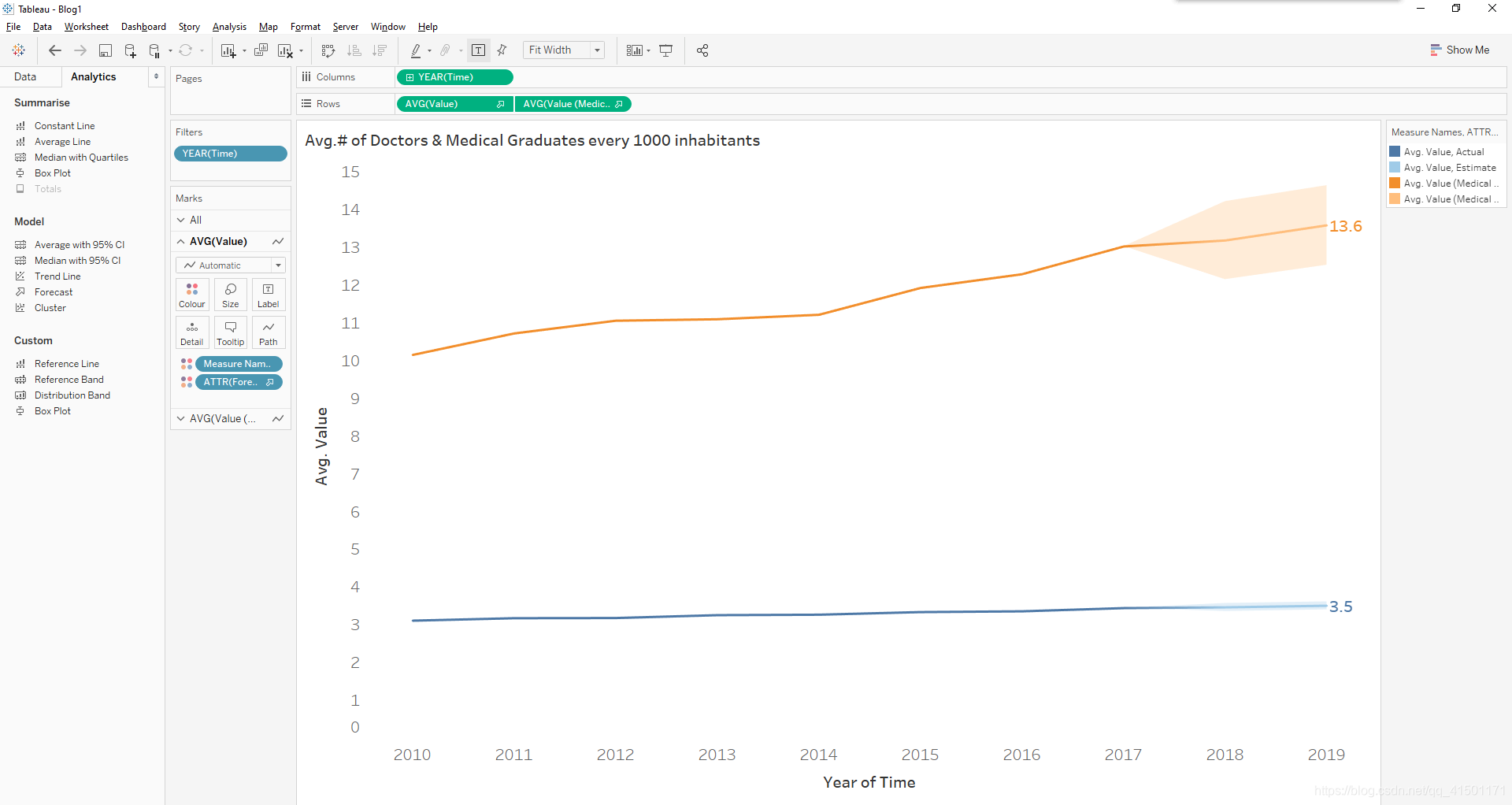
Task: Click the 13.6 mark label
Action: coord(1345,227)
